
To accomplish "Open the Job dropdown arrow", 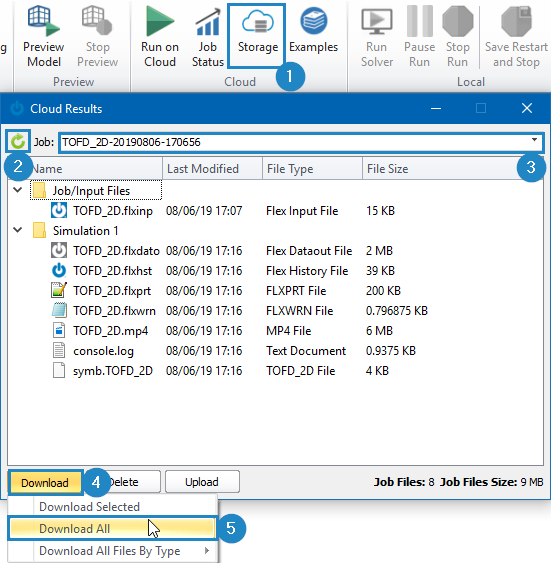I will [534, 140].
